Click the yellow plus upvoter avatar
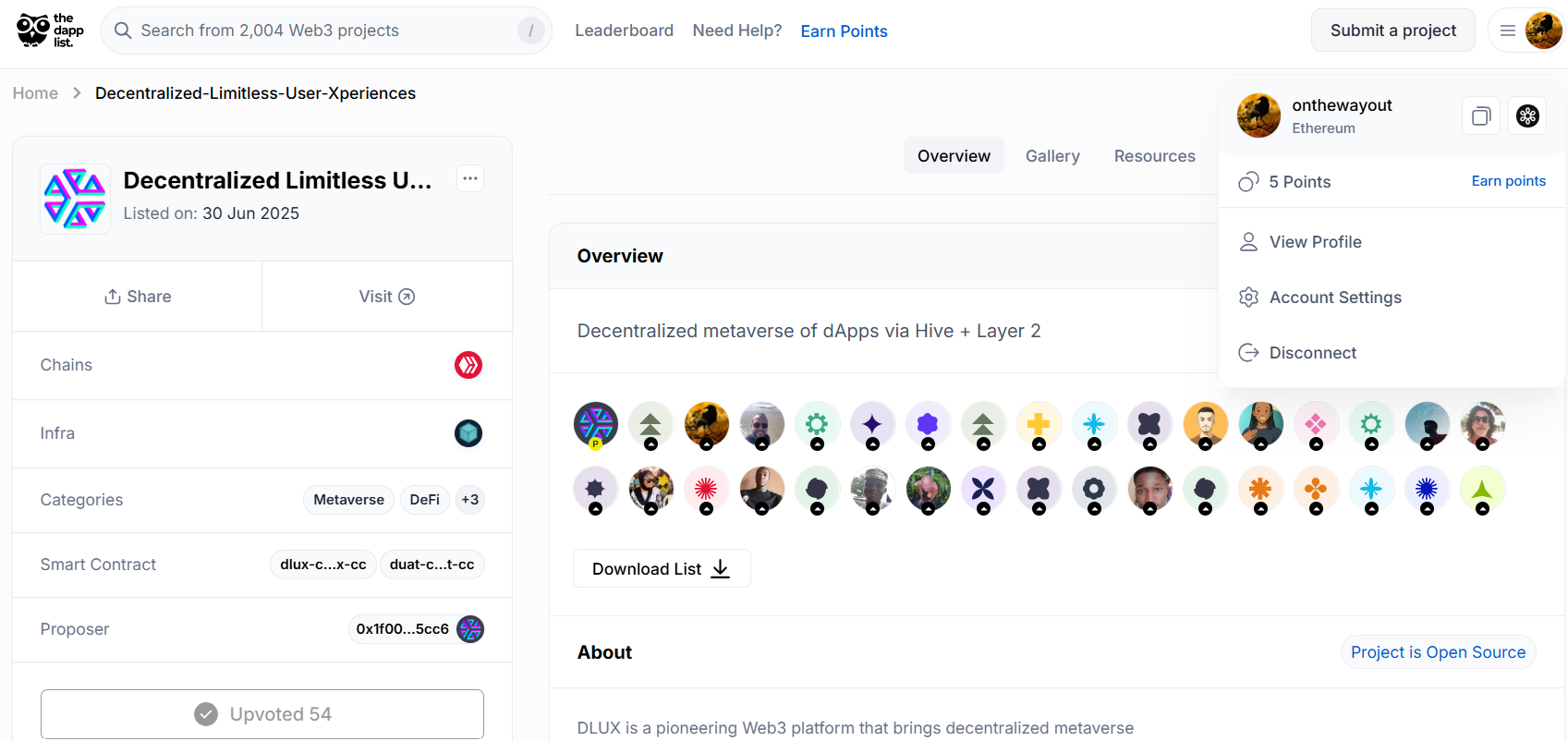 pyautogui.click(x=1039, y=425)
